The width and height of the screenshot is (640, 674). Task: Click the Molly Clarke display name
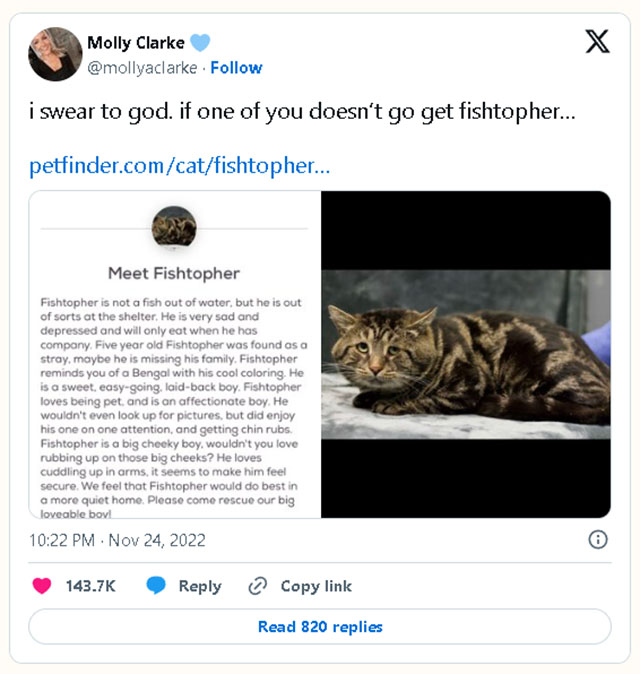[135, 42]
